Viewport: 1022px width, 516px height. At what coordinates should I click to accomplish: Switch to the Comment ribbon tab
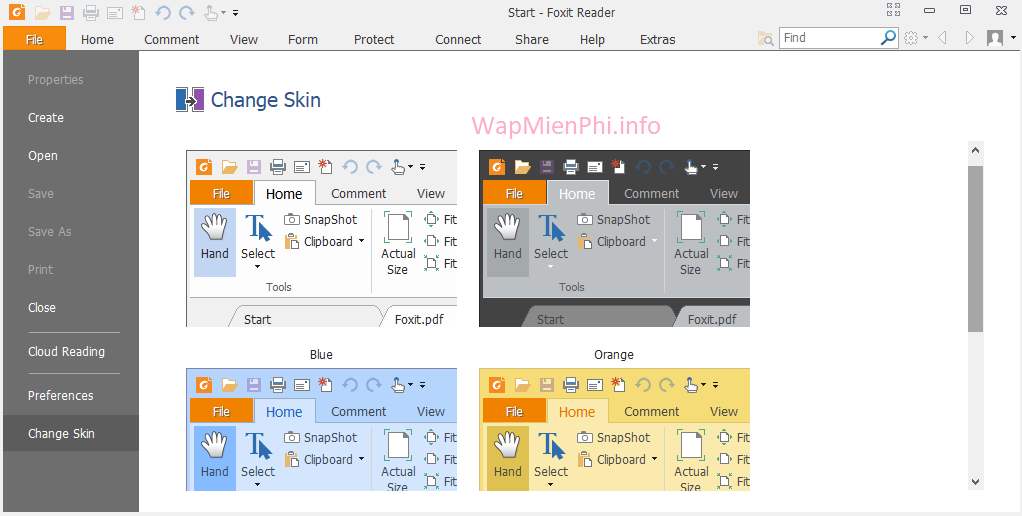pos(171,40)
